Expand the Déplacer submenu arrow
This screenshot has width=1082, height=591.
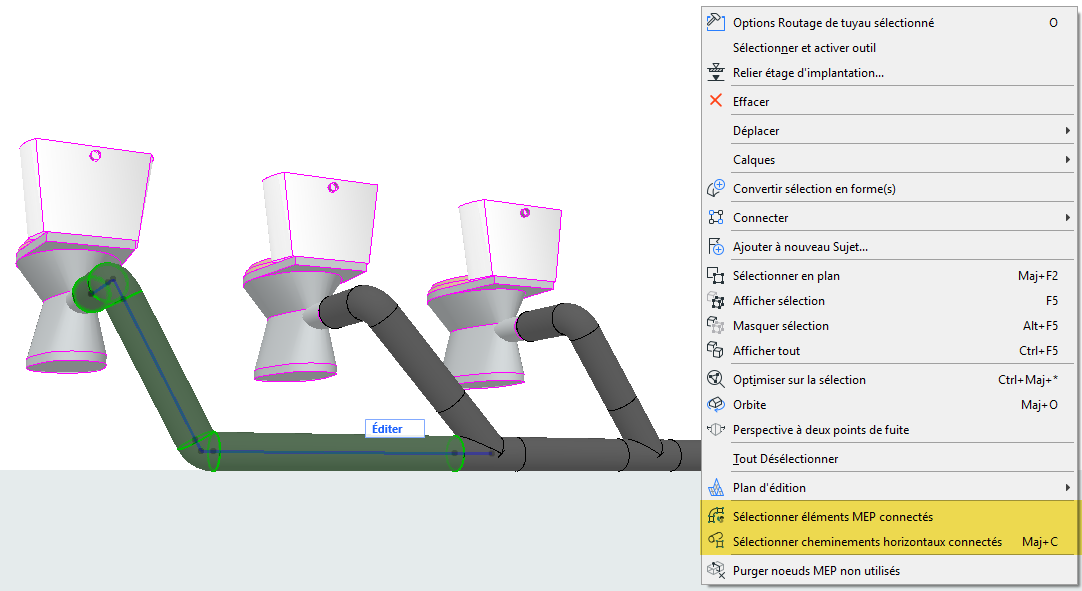[1068, 130]
